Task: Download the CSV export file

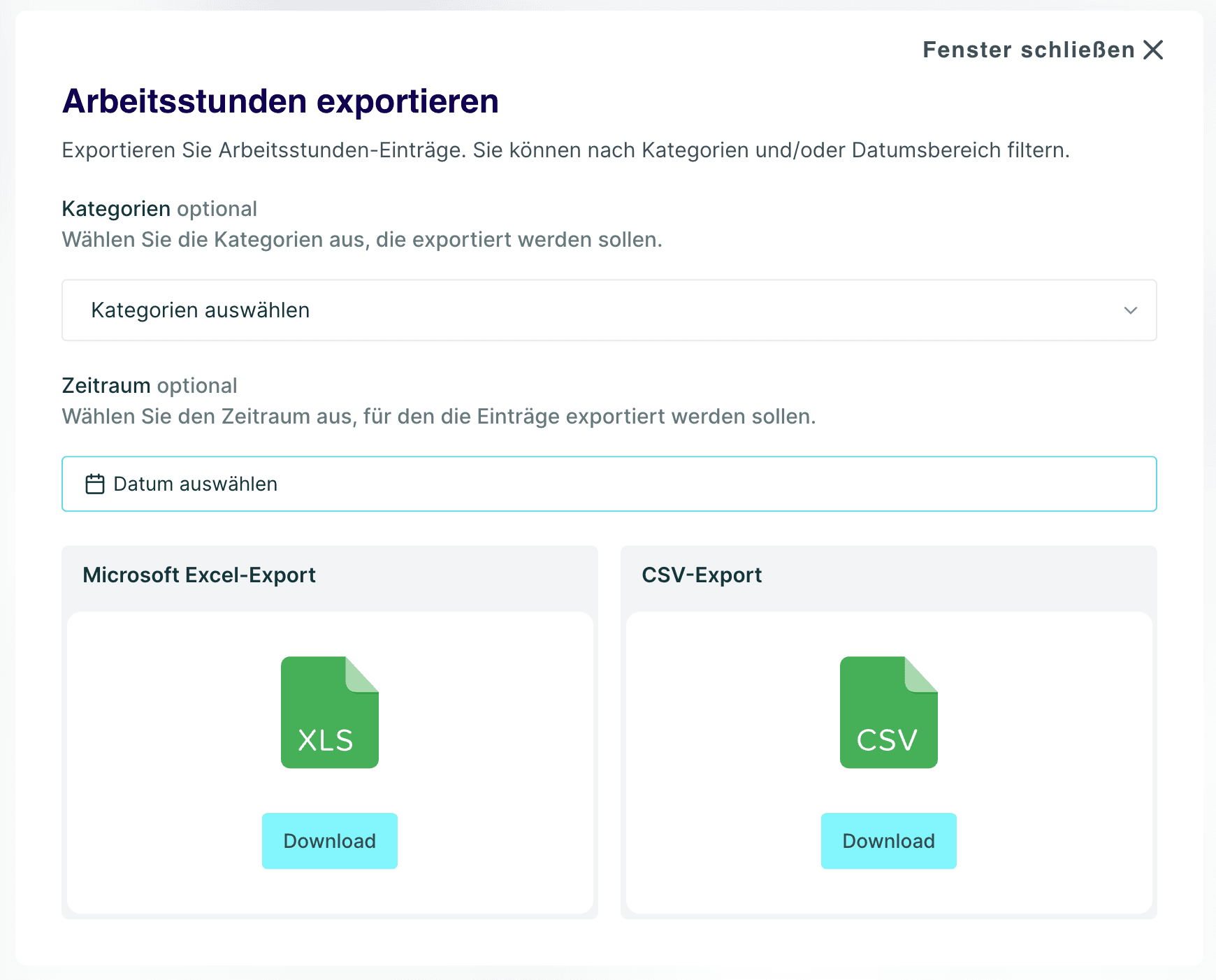Action: pos(888,841)
